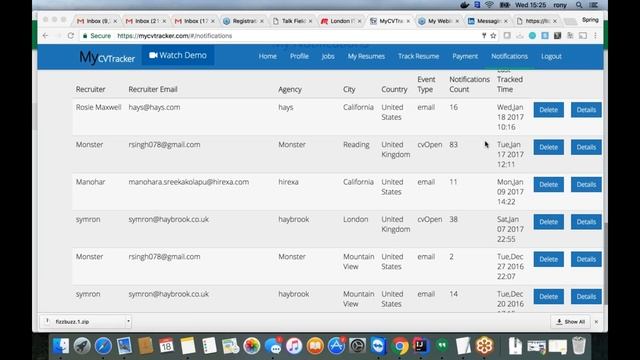Image resolution: width=640 pixels, height=360 pixels.
Task: Click the MyCVTracker logo
Action: tap(107, 57)
